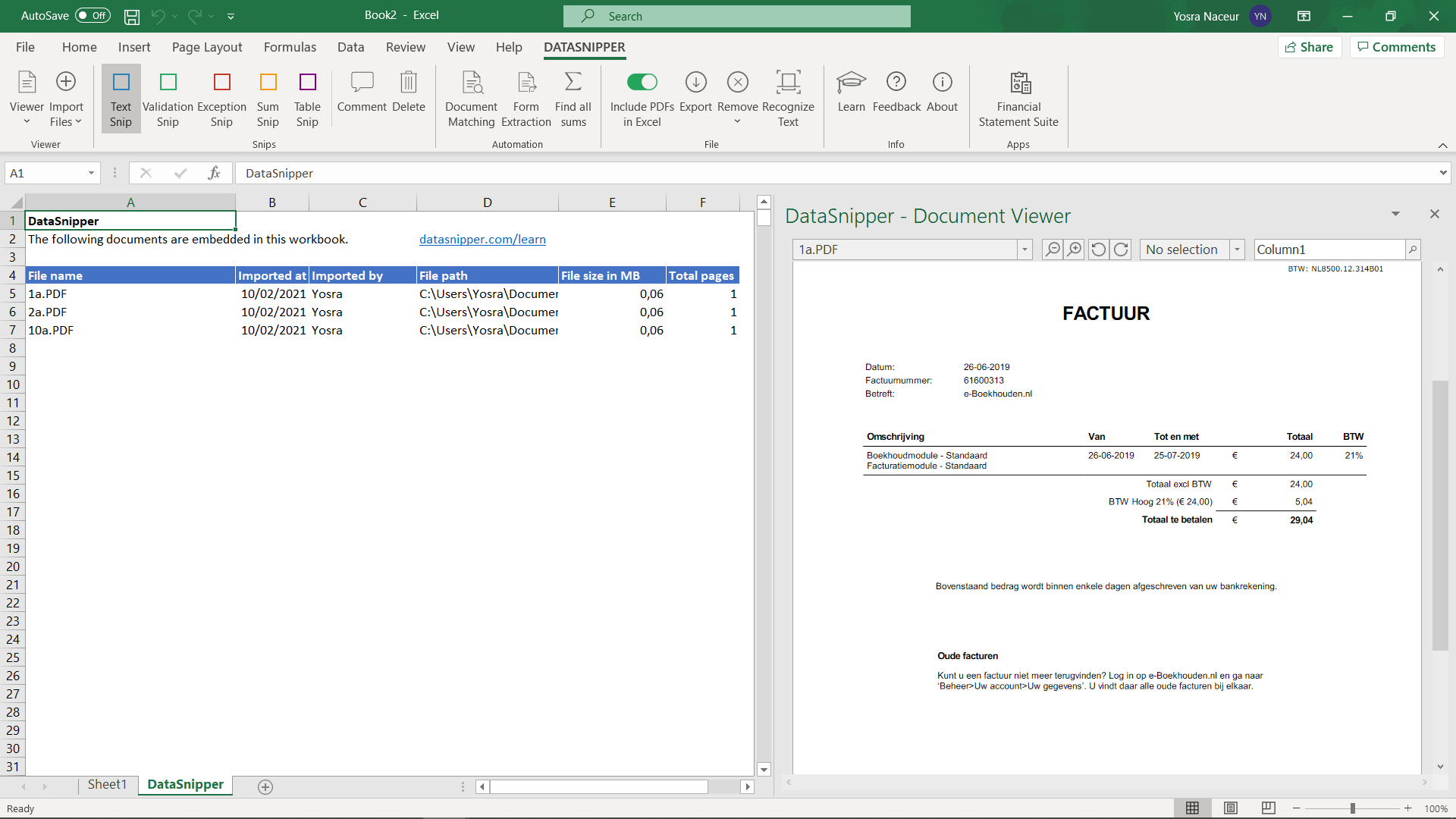Open the datasnipper.com/learn link
This screenshot has width=1456, height=819.
[482, 239]
